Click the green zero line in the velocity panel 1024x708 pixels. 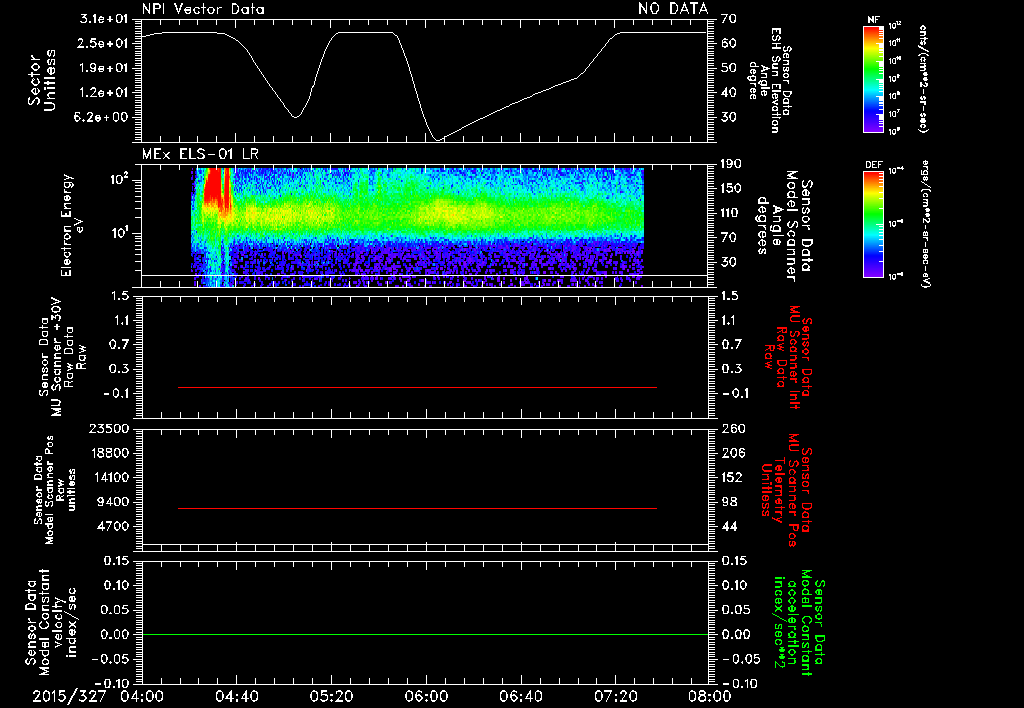(424, 634)
